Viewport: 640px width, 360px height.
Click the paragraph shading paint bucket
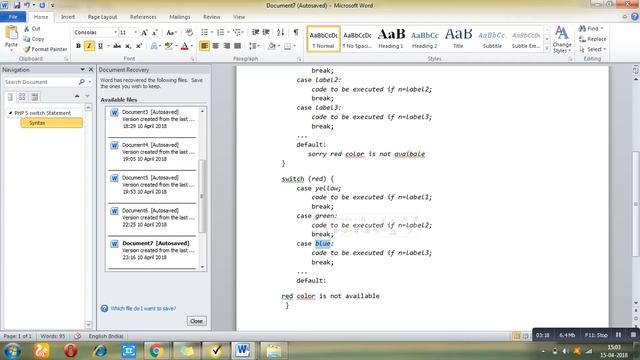point(272,46)
